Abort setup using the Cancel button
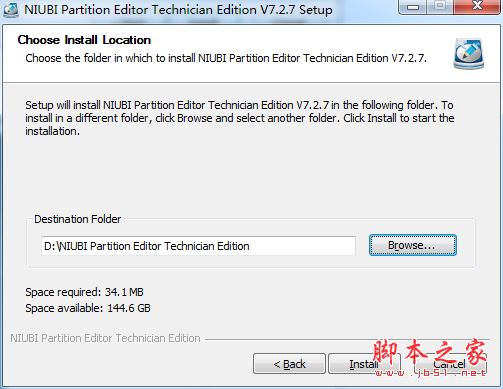Image resolution: width=503 pixels, height=389 pixels. (x=450, y=364)
